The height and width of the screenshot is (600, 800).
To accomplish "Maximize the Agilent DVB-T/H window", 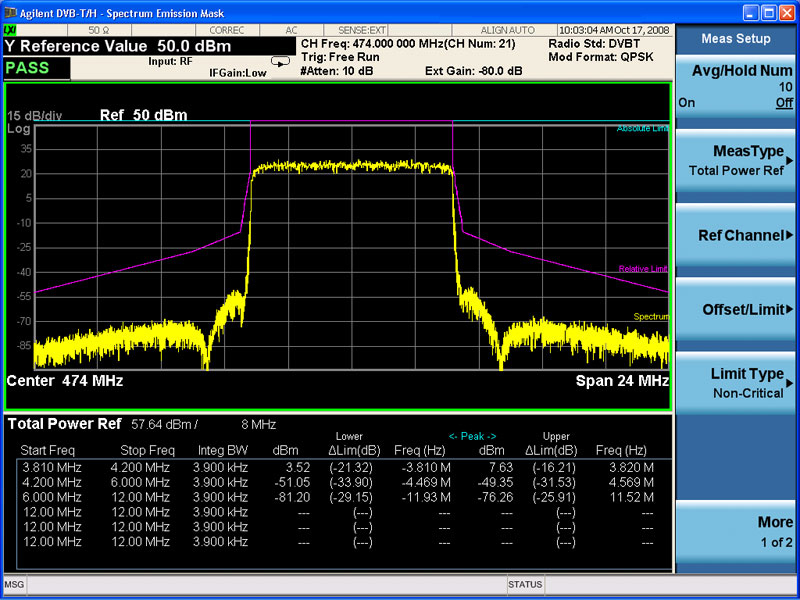I will 769,11.
